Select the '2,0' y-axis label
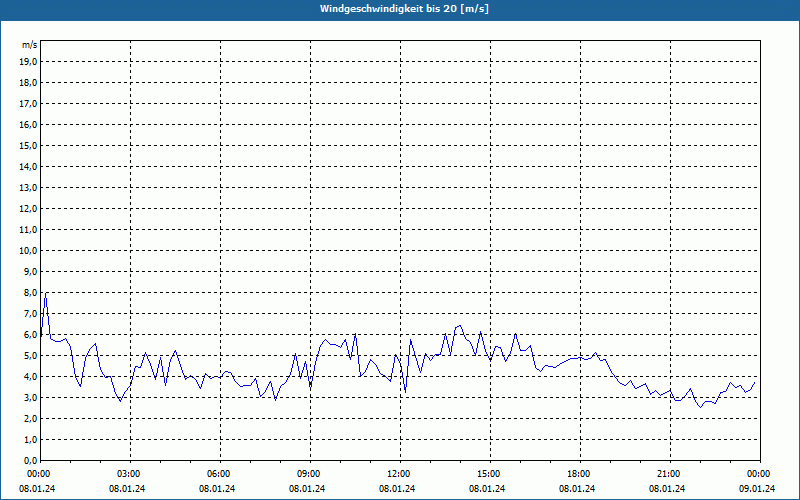This screenshot has height=500, width=800. [x=30, y=418]
